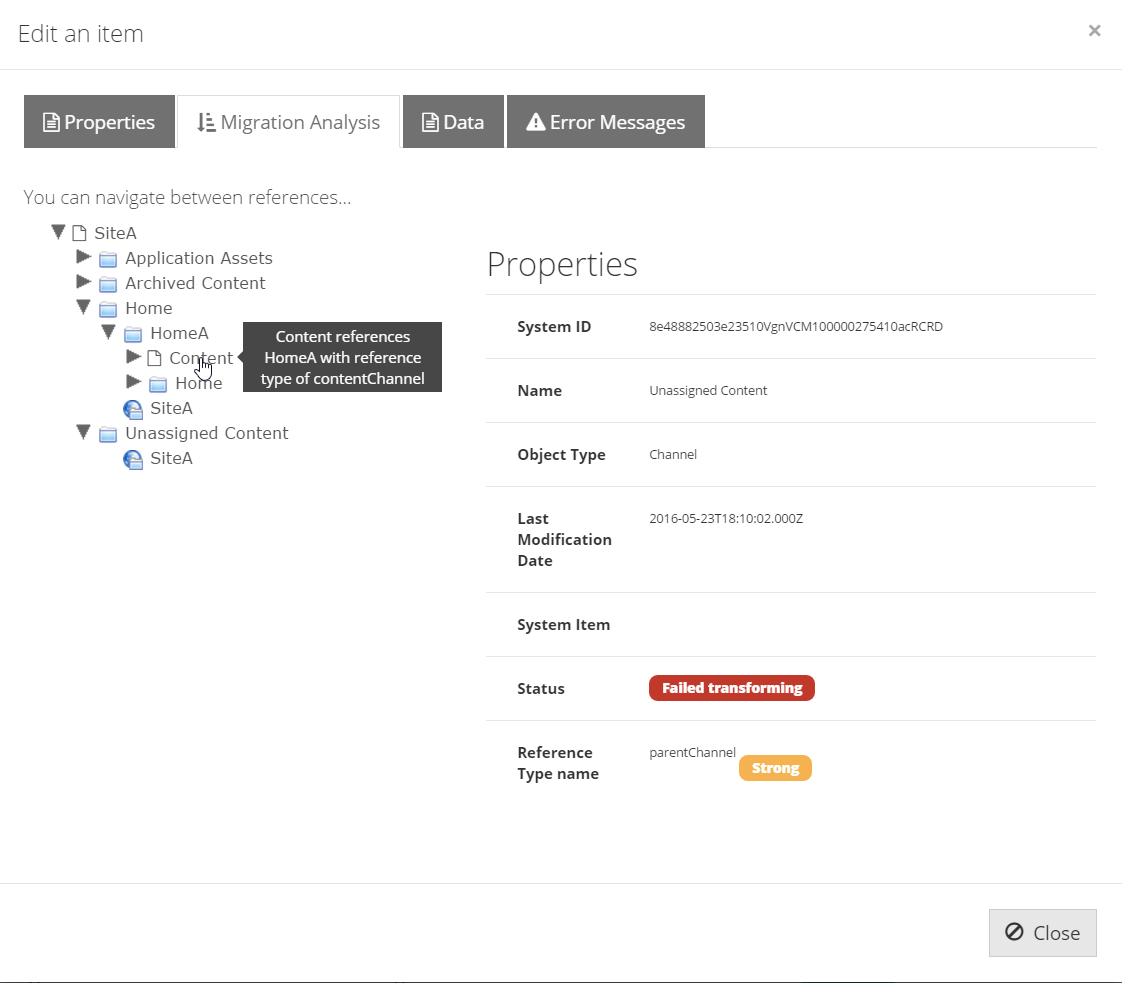Expand the Application Assets node
1122x983 pixels.
click(84, 256)
